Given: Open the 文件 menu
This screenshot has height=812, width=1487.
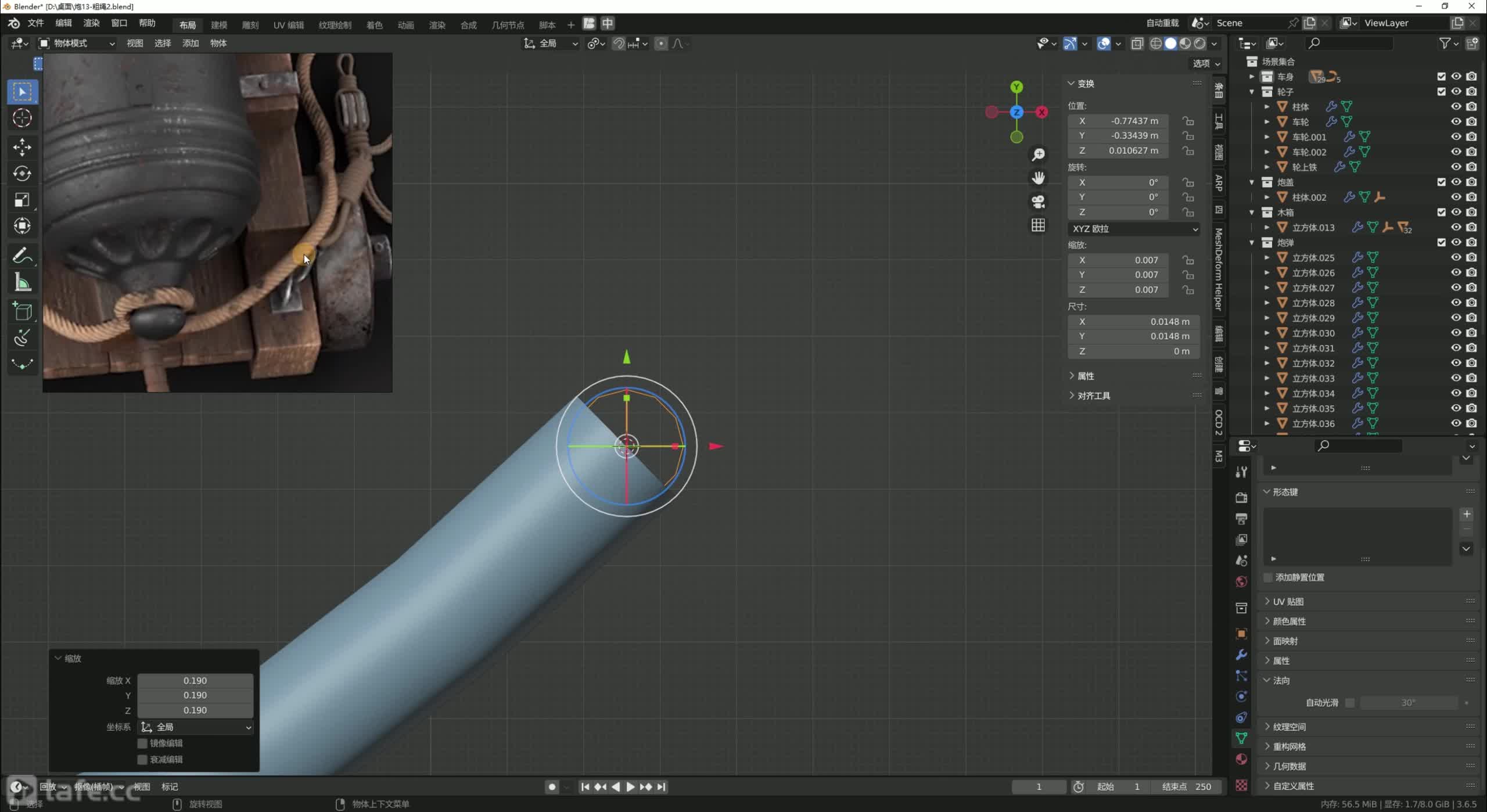Looking at the screenshot, I should (36, 23).
